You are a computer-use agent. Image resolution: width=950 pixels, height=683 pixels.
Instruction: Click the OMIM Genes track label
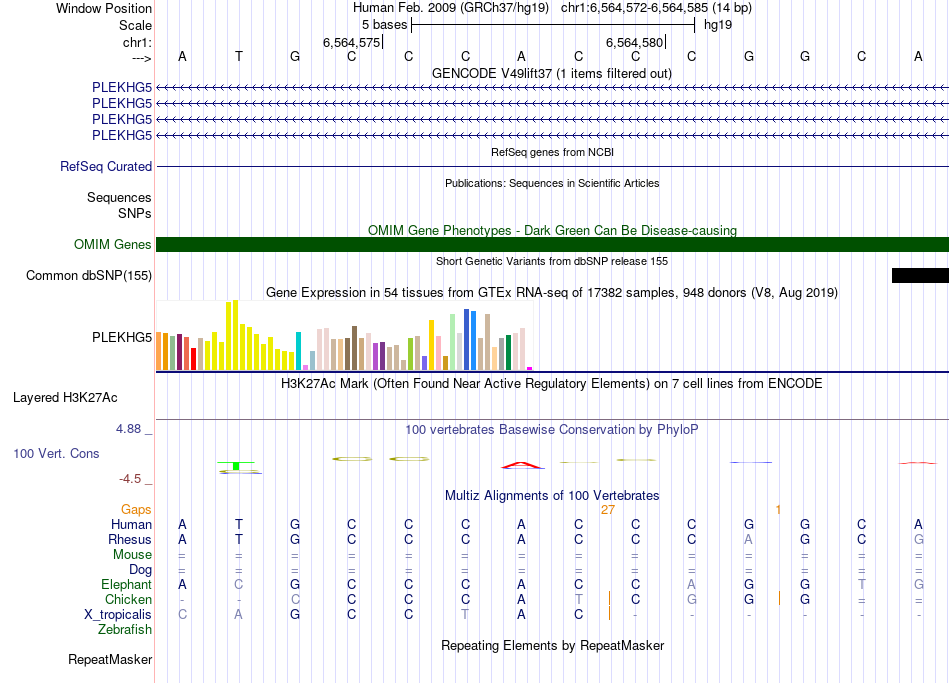click(113, 244)
